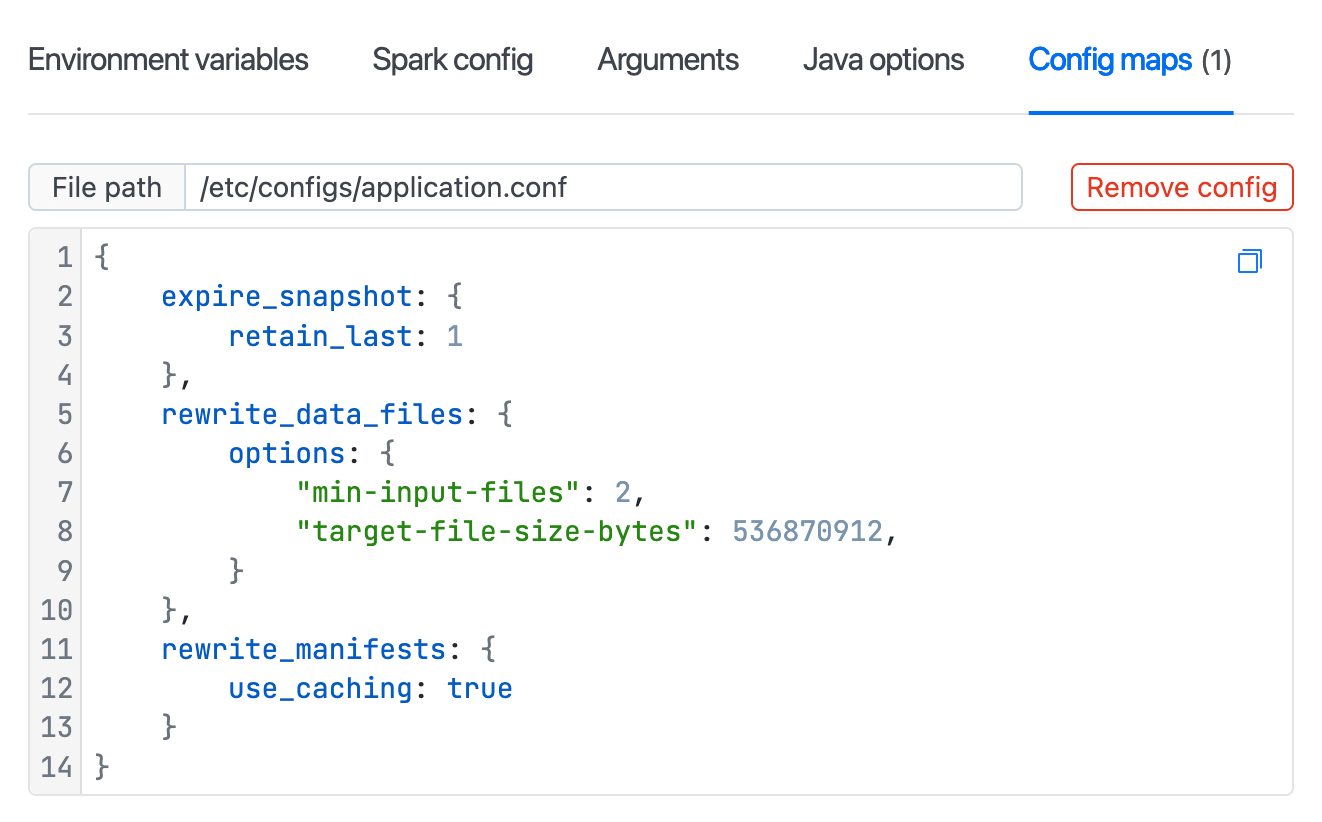Click line number 1 in gutter
The width and height of the screenshot is (1322, 822).
click(x=64, y=258)
